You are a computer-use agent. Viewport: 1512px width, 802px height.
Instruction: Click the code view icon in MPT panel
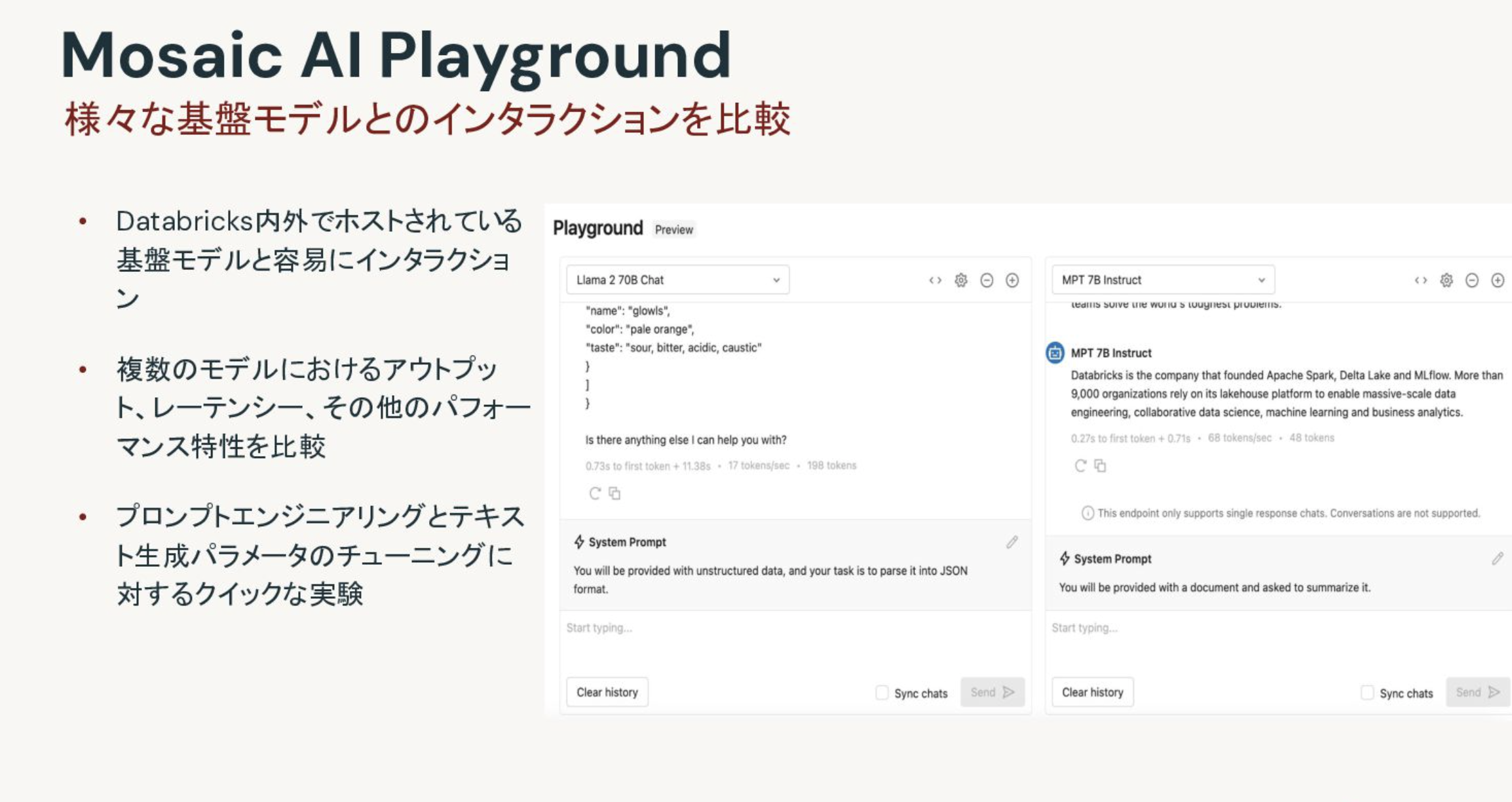tap(1420, 280)
